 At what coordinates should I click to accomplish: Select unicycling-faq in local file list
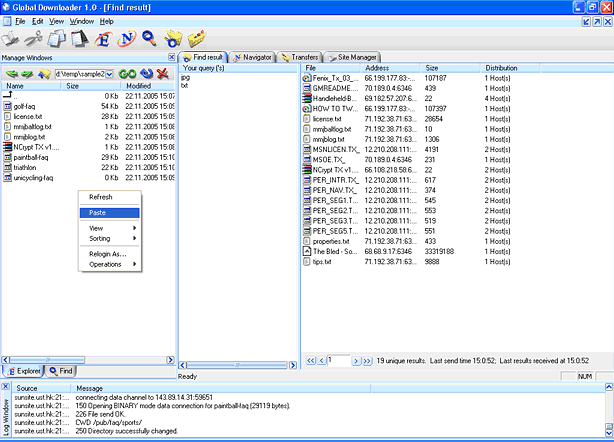pyautogui.click(x=33, y=178)
